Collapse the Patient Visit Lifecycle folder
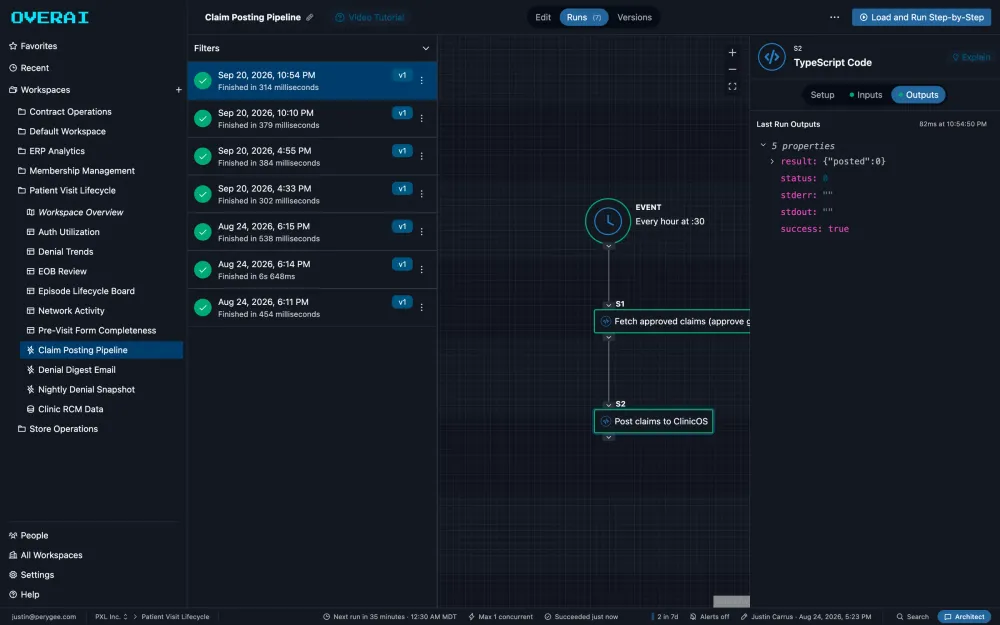Image resolution: width=1000 pixels, height=625 pixels. click(67, 190)
